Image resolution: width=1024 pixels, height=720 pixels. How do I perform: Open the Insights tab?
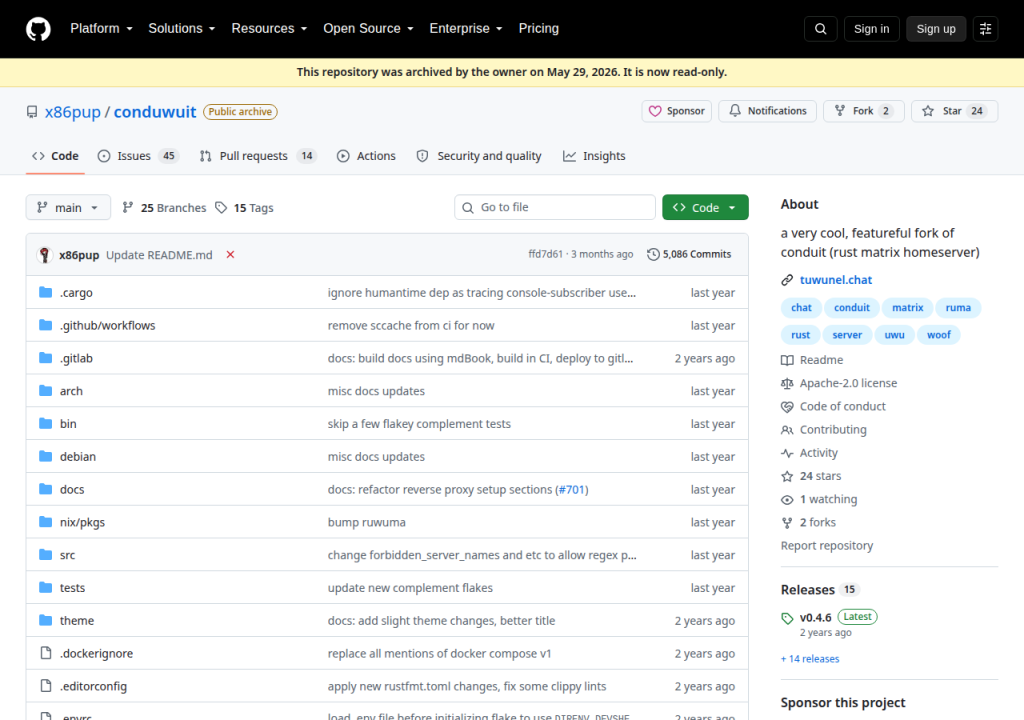coord(594,156)
